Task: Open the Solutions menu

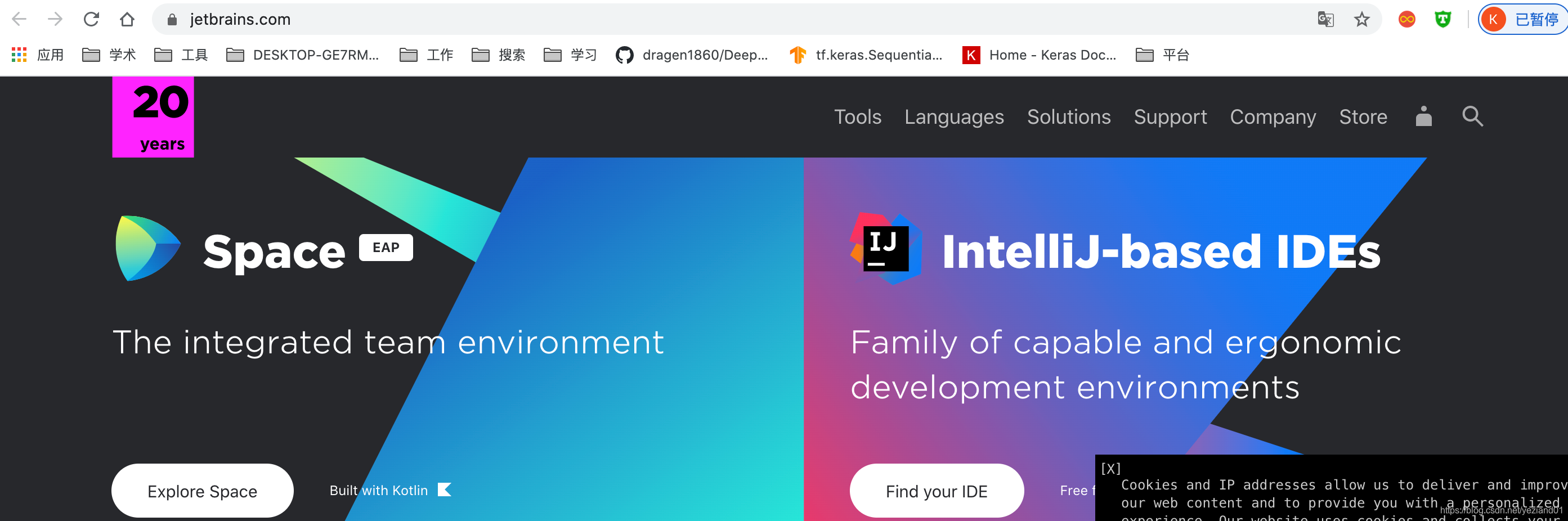Action: (x=1068, y=117)
